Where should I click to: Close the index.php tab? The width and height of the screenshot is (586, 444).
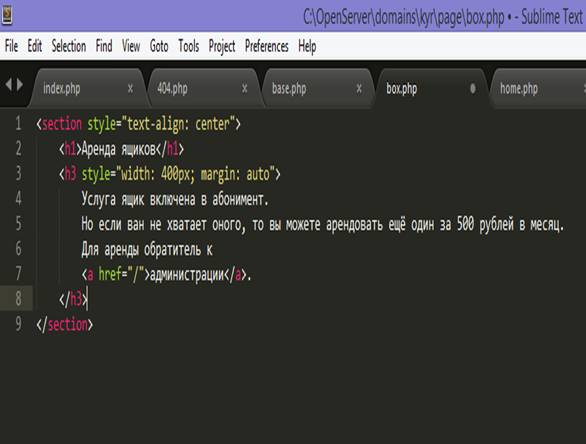click(x=130, y=89)
